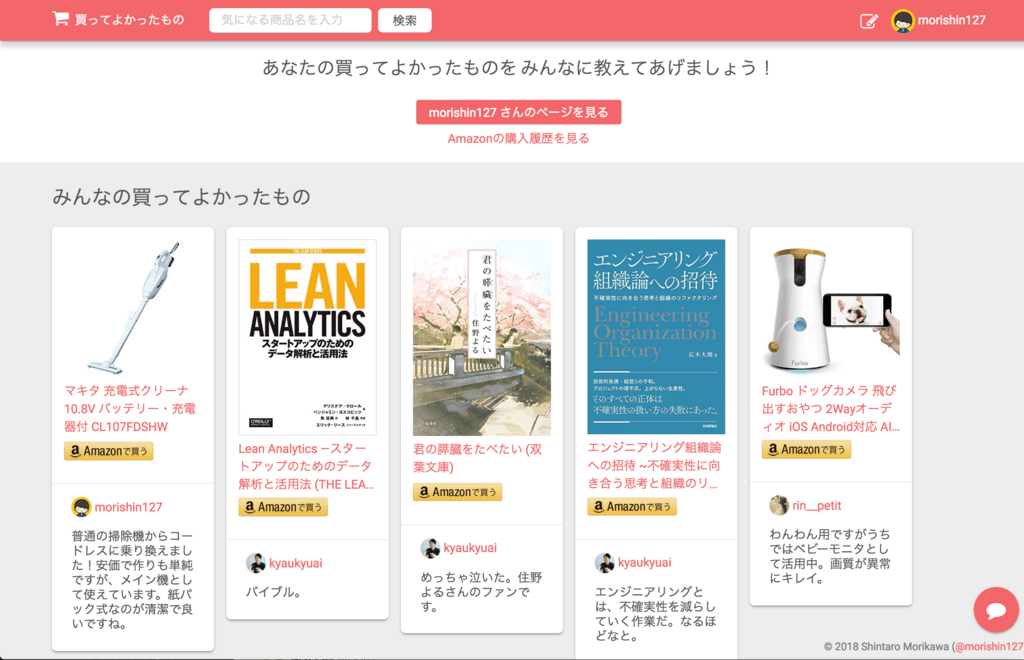The width and height of the screenshot is (1024, 660).
Task: Open the マキタ 充電式クリーナ product image
Action: [133, 307]
